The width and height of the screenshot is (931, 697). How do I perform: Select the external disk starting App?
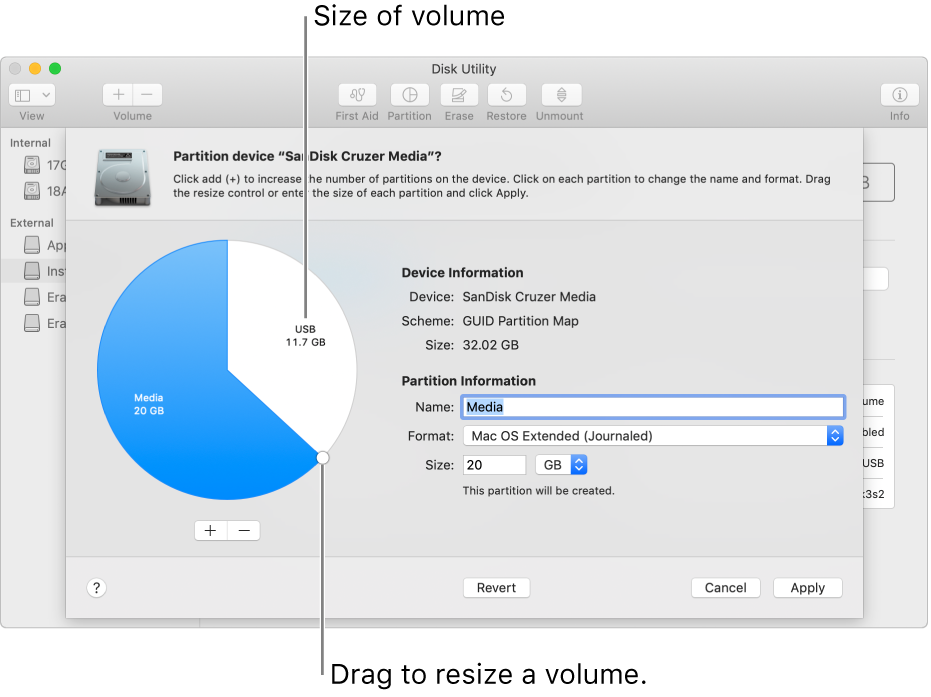pyautogui.click(x=45, y=245)
